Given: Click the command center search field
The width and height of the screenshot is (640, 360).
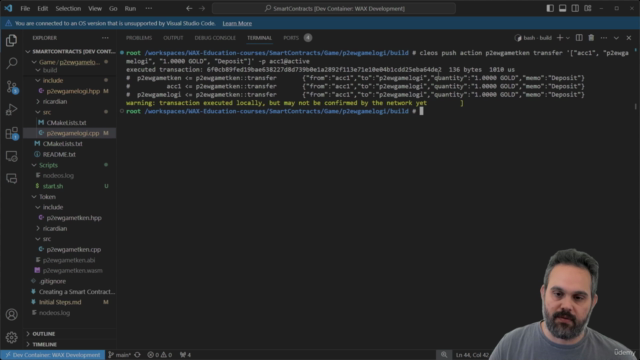Looking at the screenshot, I should click(334, 8).
